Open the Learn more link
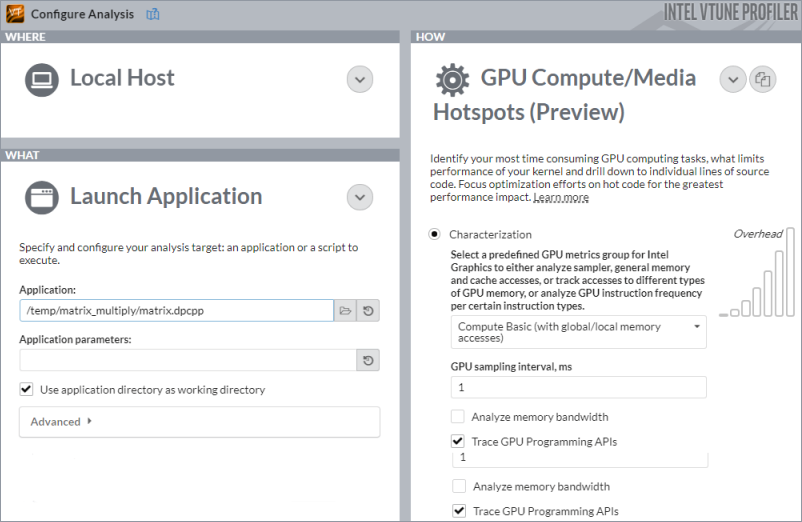This screenshot has width=802, height=522. click(561, 198)
